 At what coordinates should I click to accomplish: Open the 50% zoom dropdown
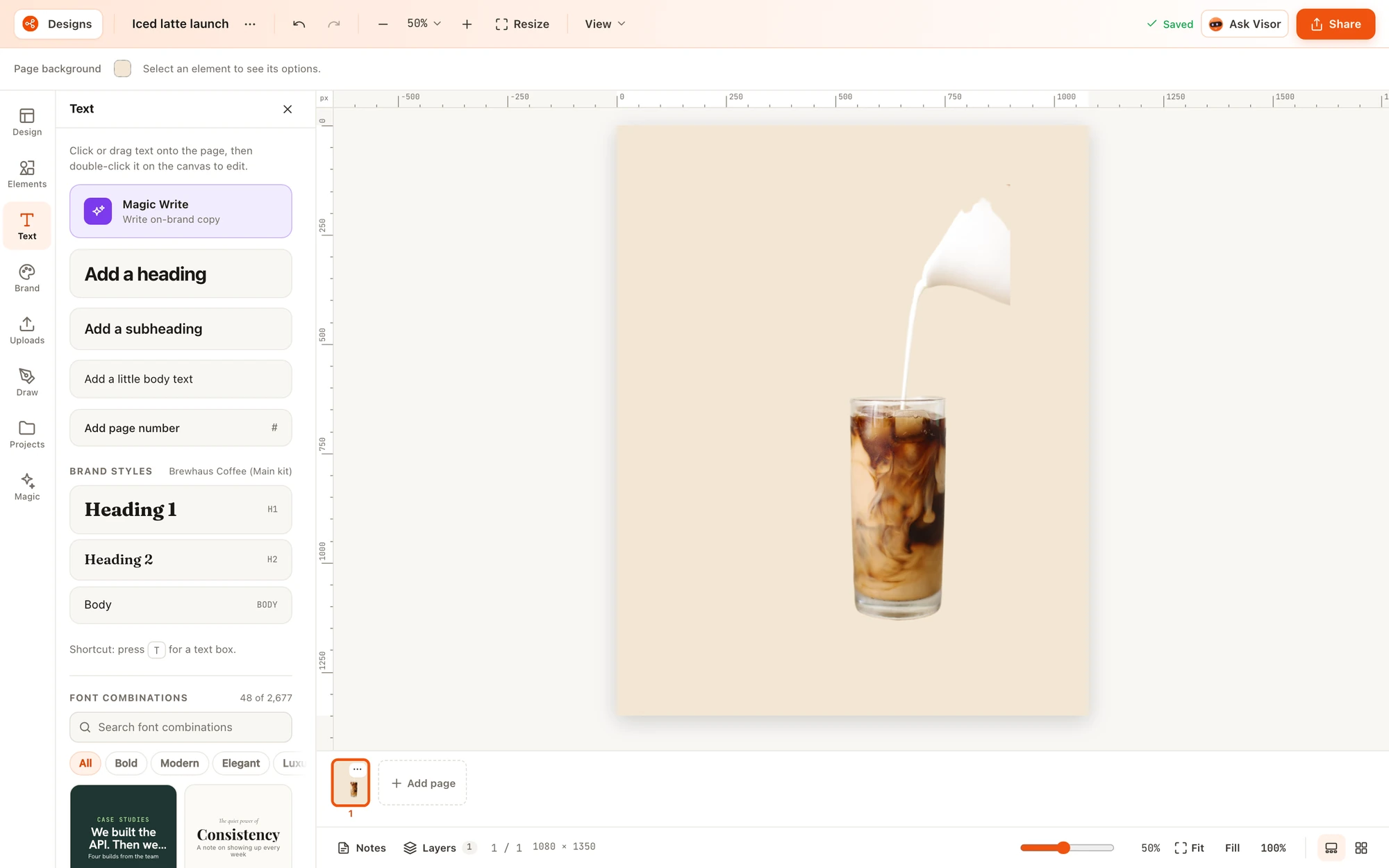424,24
